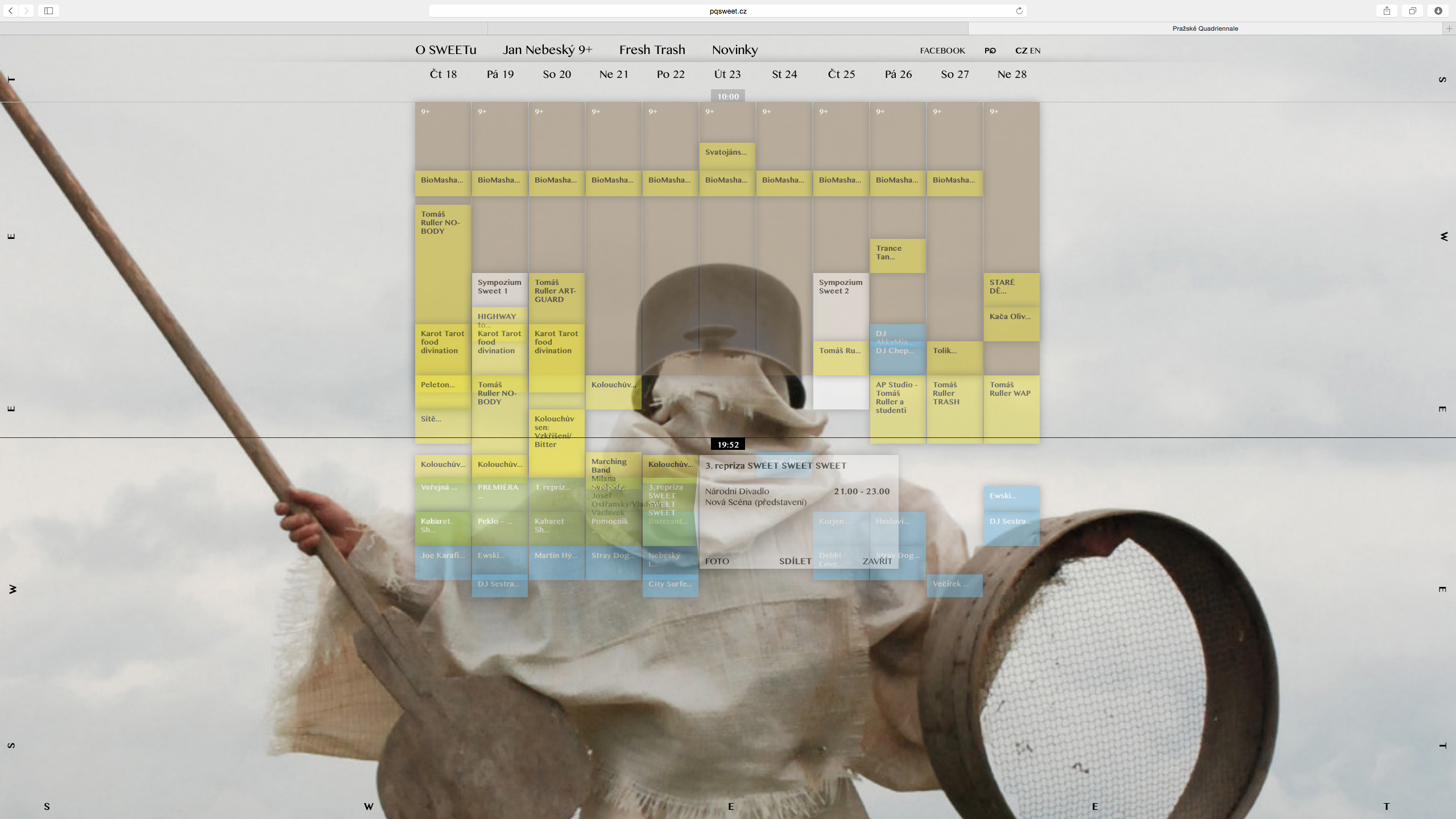1456x819 pixels.
Task: Open Karot Tarot food divination on So 20
Action: coord(556,358)
